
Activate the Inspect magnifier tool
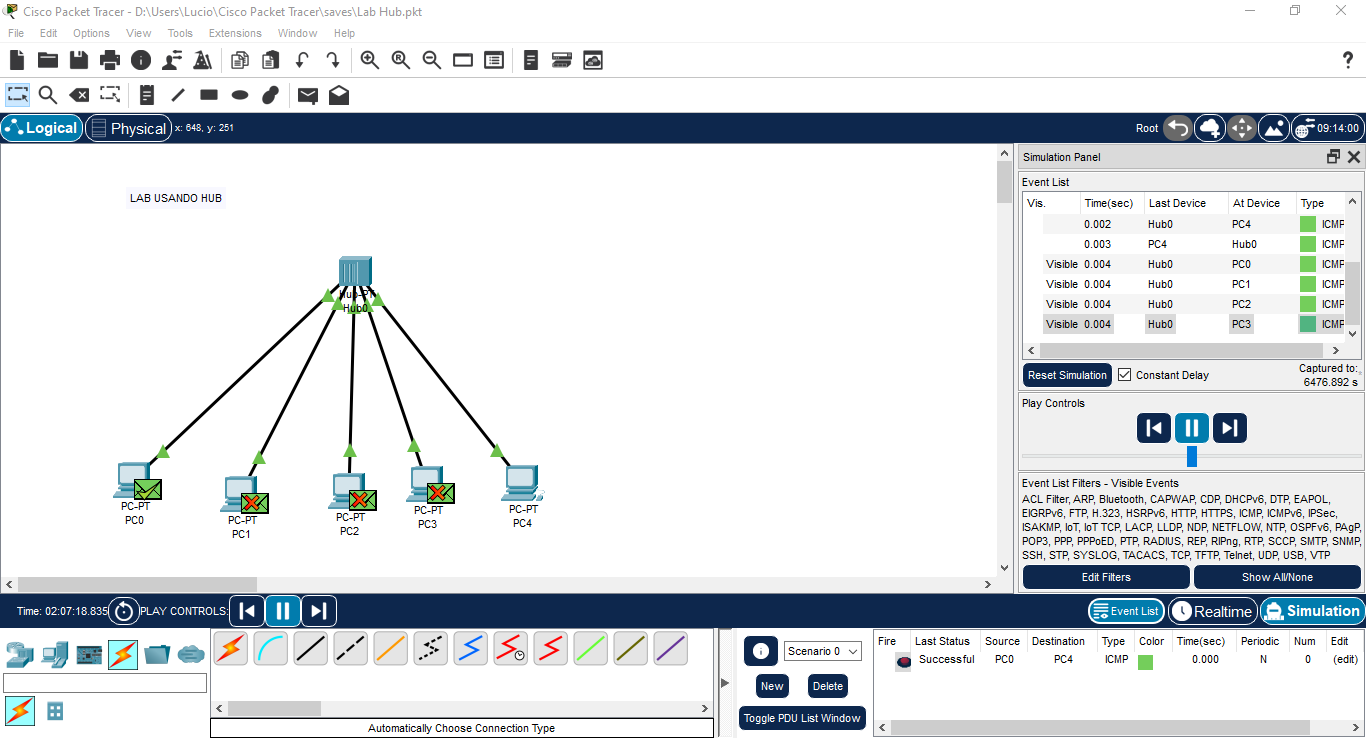[x=48, y=95]
